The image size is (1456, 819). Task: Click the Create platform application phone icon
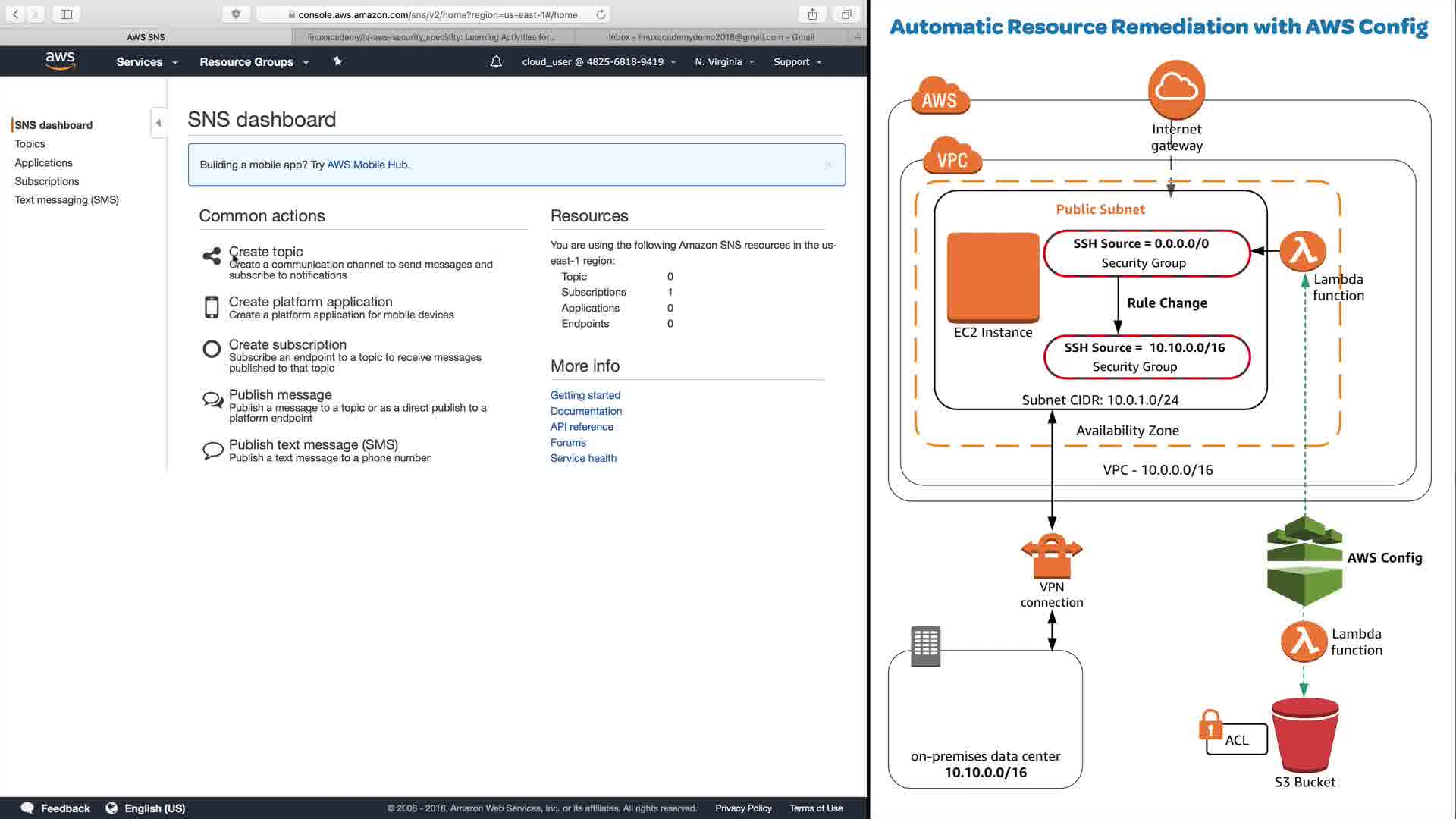coord(212,307)
